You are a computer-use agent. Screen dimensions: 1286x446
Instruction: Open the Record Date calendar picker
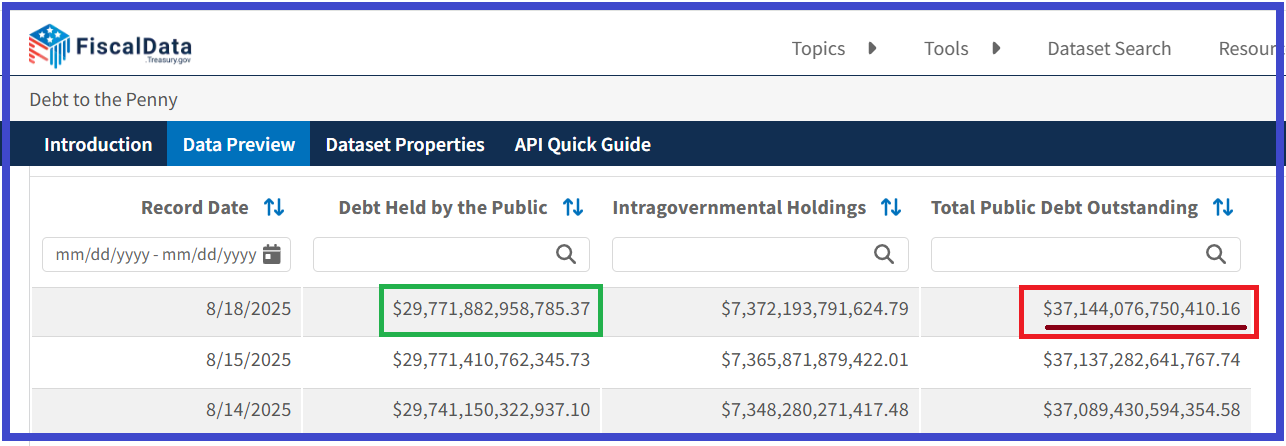tap(271, 255)
